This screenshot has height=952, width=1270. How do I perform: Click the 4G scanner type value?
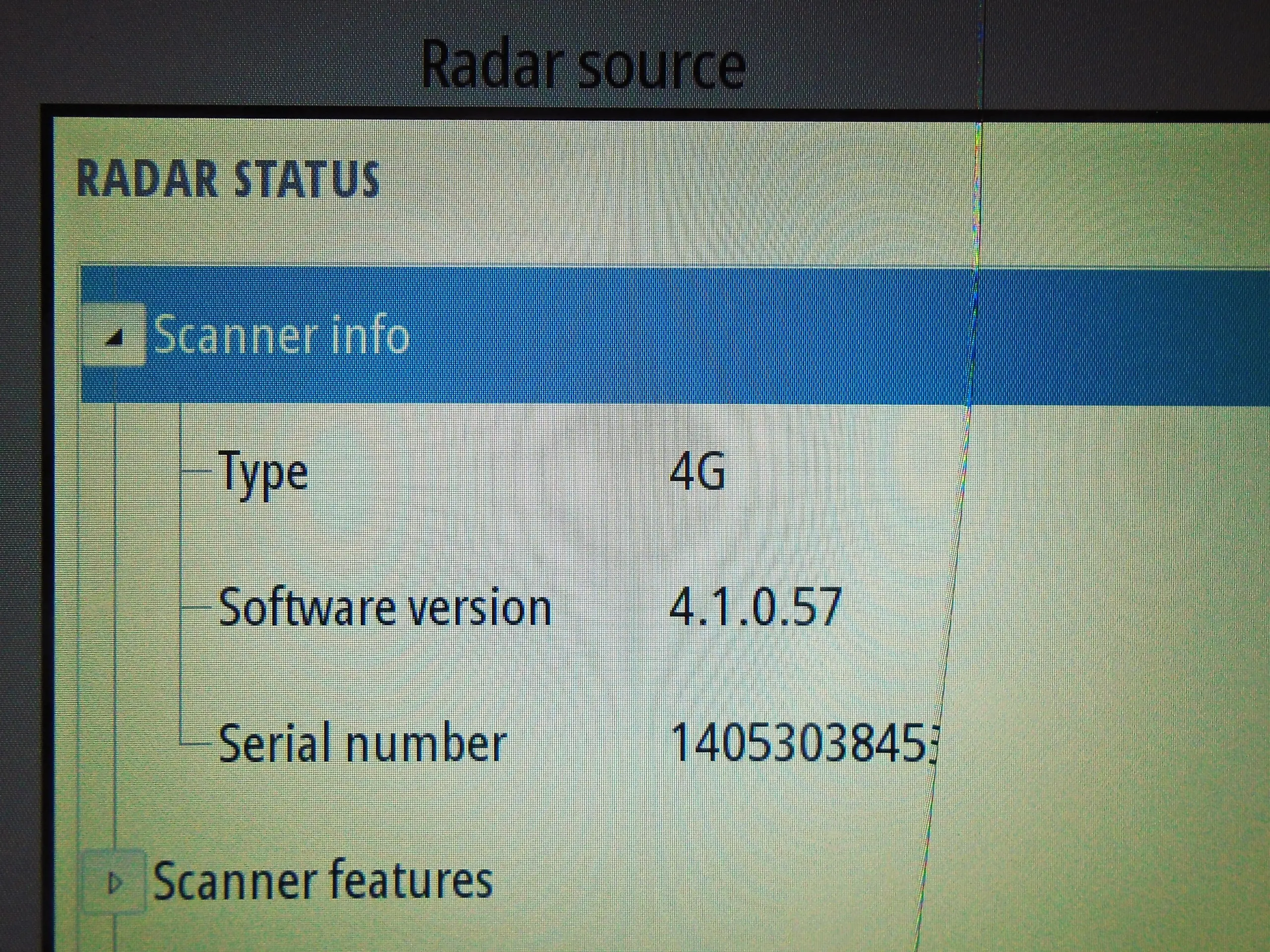[x=697, y=472]
